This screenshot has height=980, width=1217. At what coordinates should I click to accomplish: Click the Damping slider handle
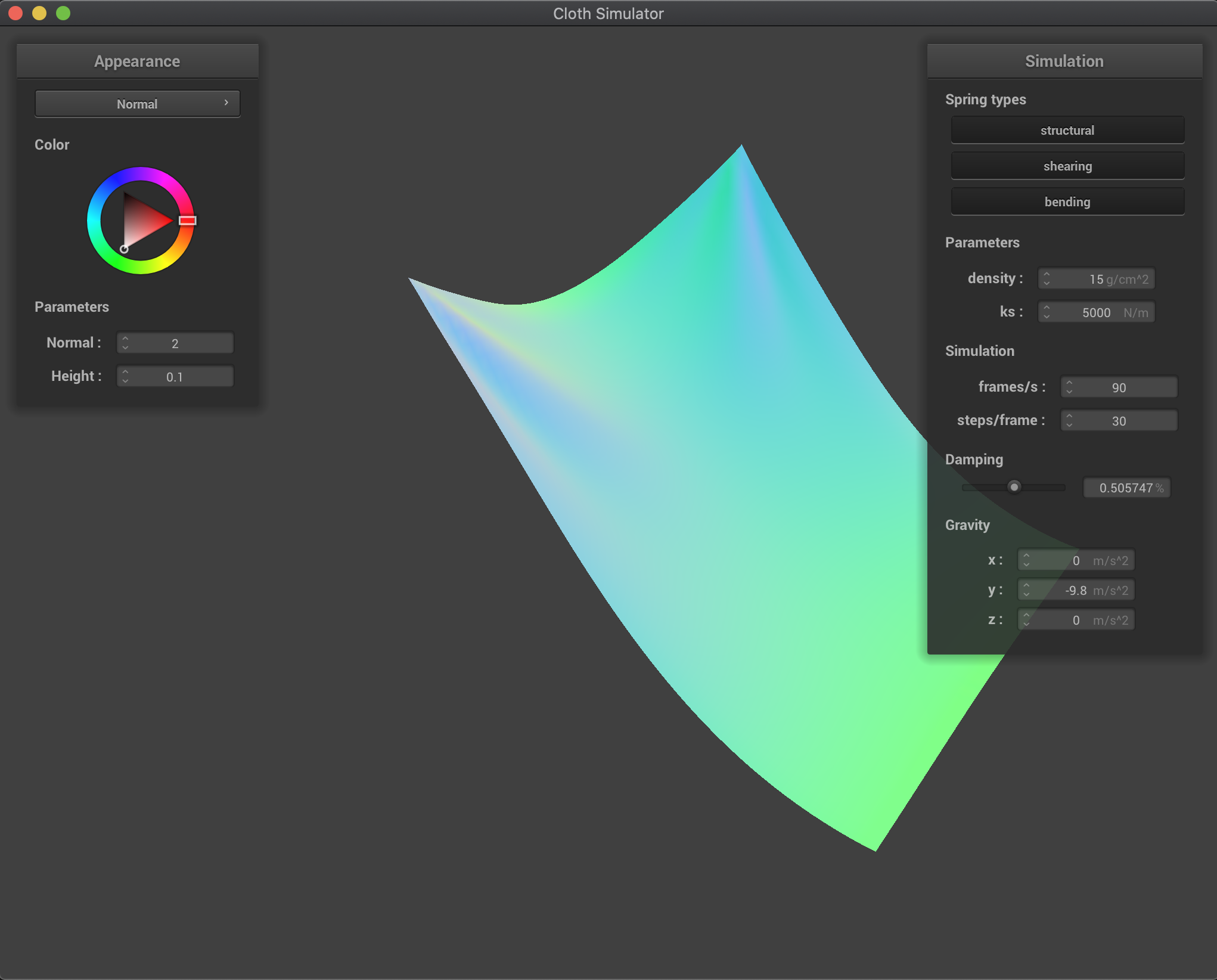pyautogui.click(x=1014, y=487)
